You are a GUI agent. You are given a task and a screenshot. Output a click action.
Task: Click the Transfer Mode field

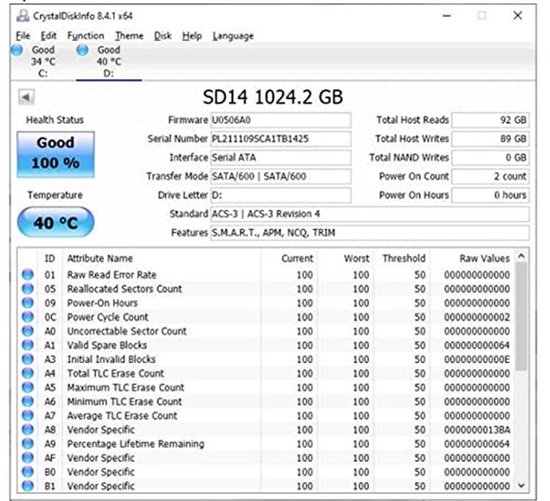[x=281, y=176]
